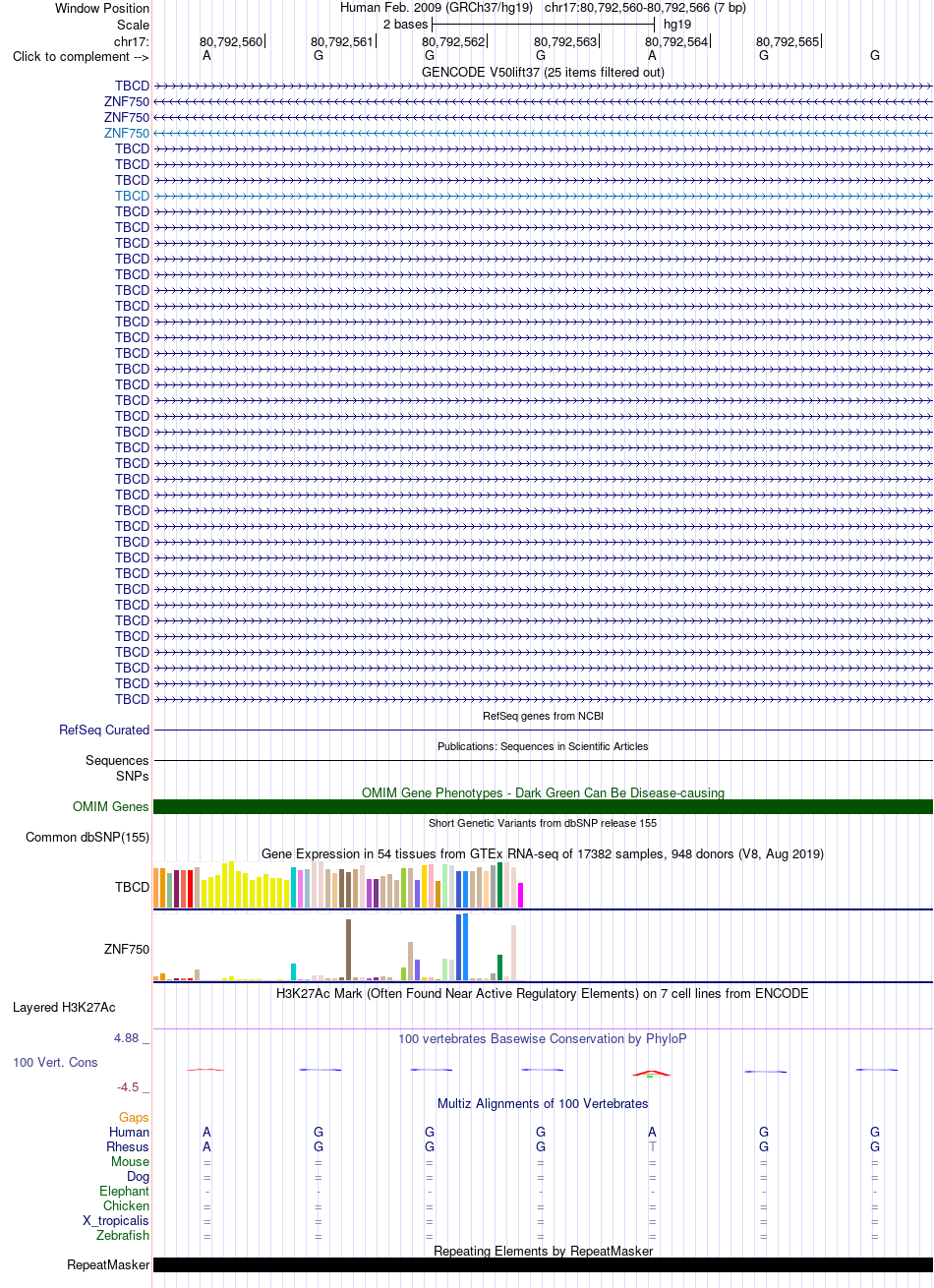Click the '2 bases' scale bar text
The image size is (934, 1288).
coord(405,24)
